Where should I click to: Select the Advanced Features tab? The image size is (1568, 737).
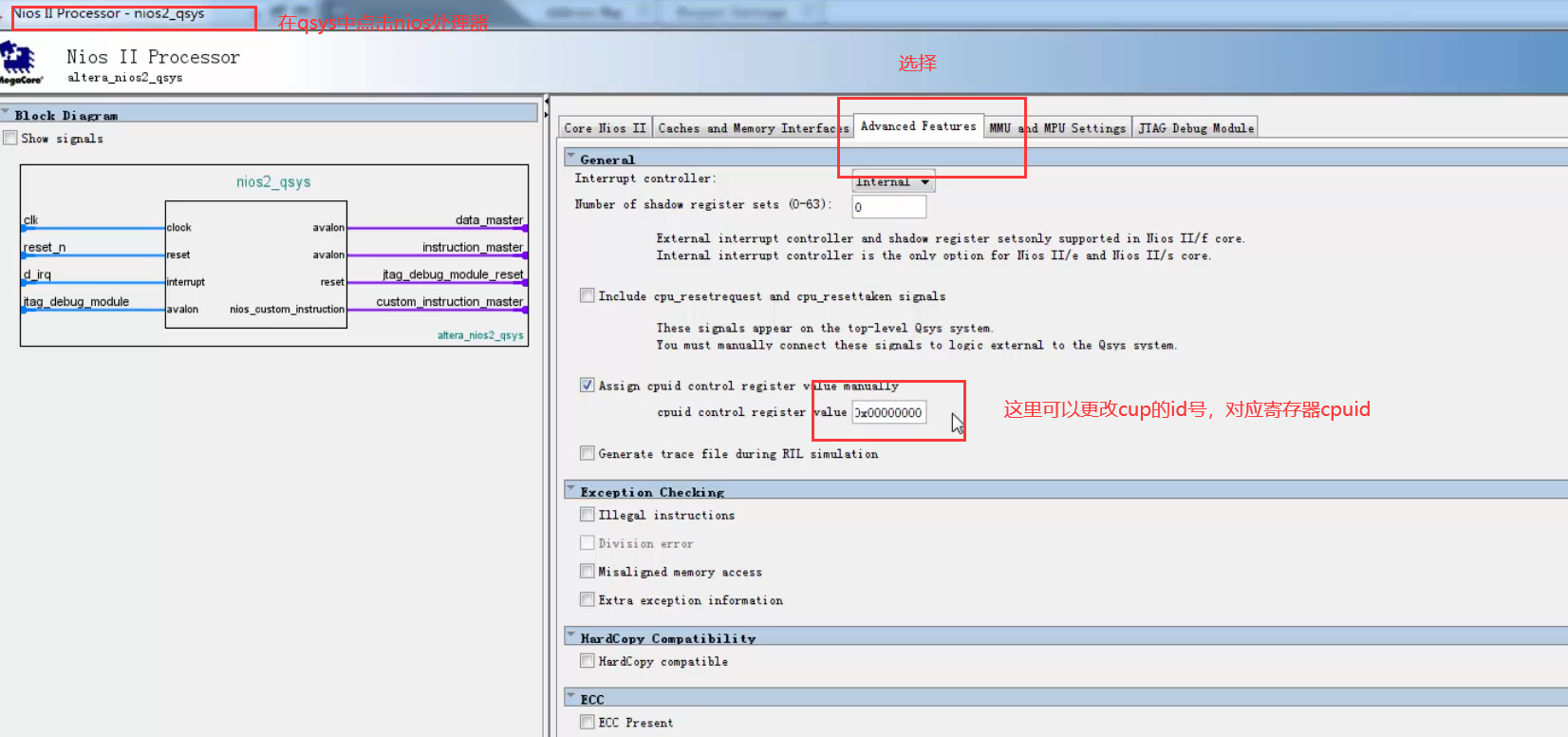coord(918,126)
